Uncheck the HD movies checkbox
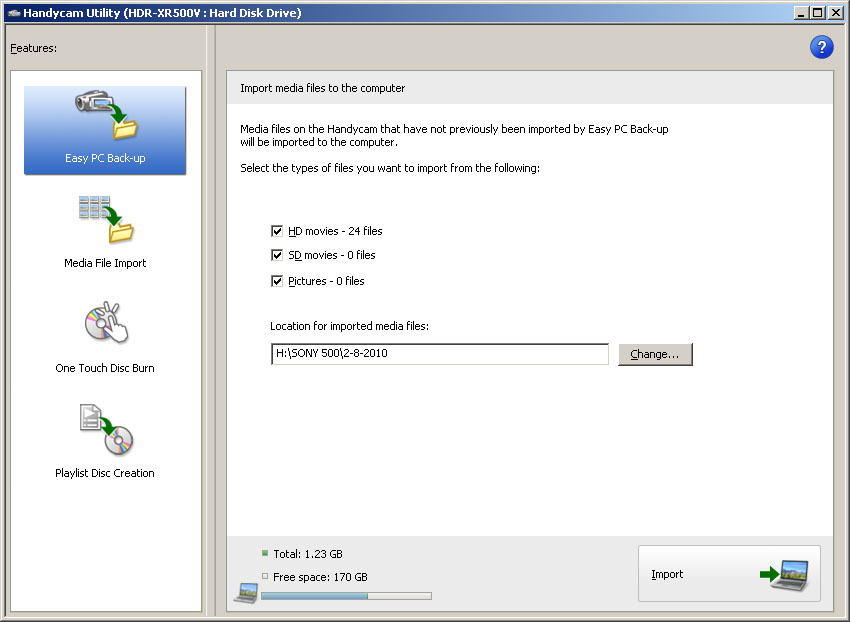Image resolution: width=850 pixels, height=622 pixels. (x=277, y=231)
